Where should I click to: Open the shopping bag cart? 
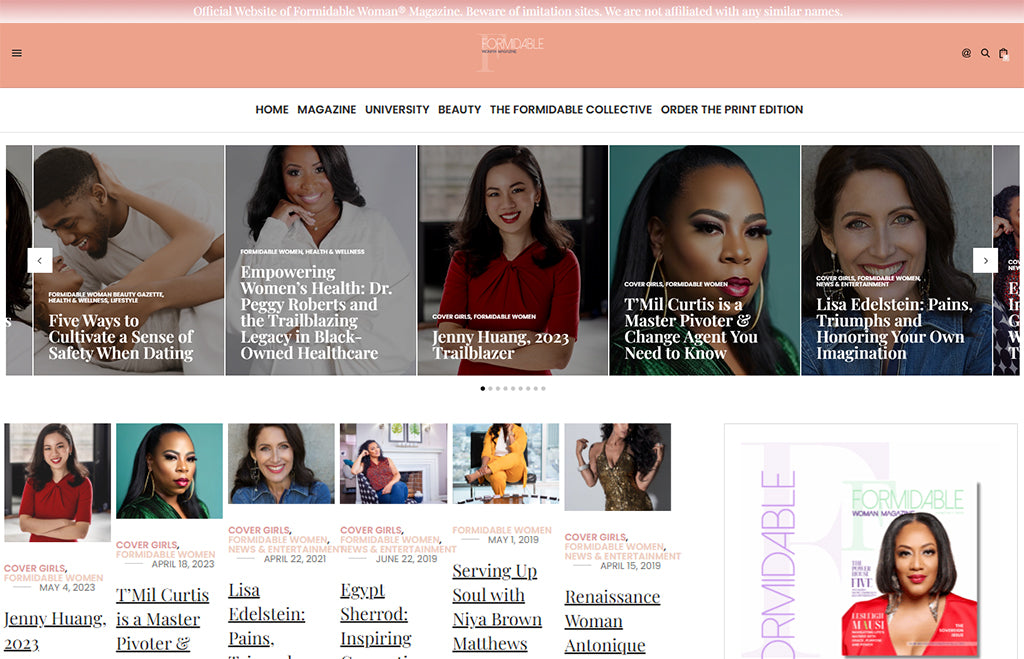[1004, 53]
